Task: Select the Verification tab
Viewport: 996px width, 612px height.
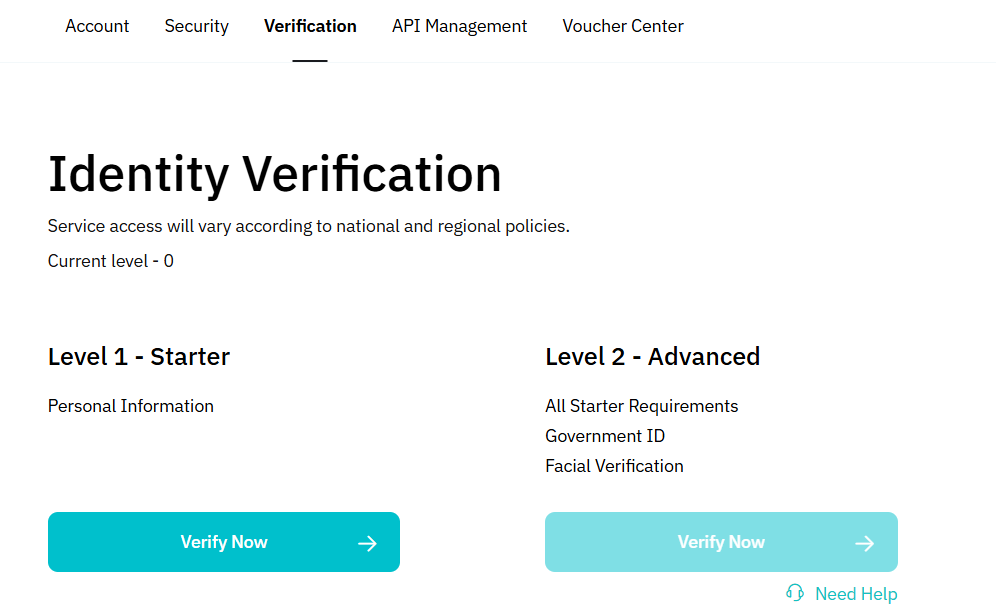Action: (310, 26)
